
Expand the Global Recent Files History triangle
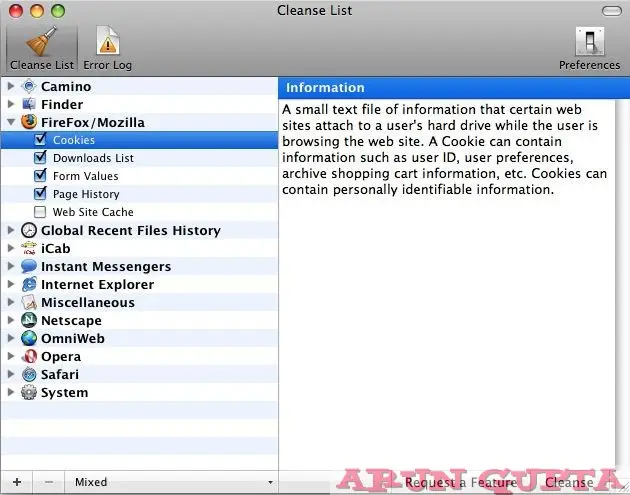11,230
